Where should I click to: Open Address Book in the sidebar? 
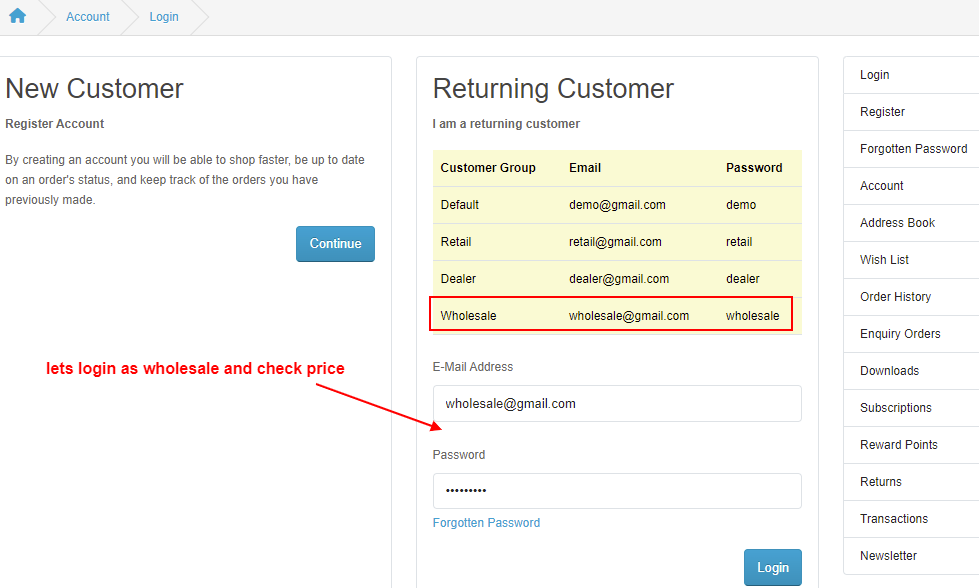[911, 223]
